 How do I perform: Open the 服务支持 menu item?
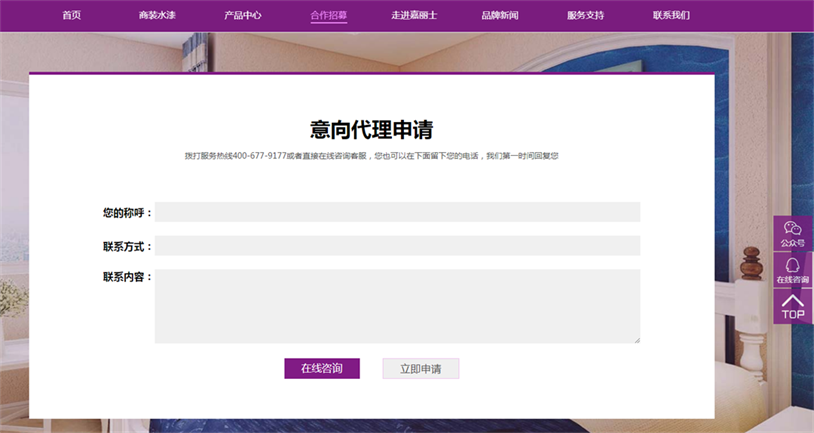tap(585, 16)
